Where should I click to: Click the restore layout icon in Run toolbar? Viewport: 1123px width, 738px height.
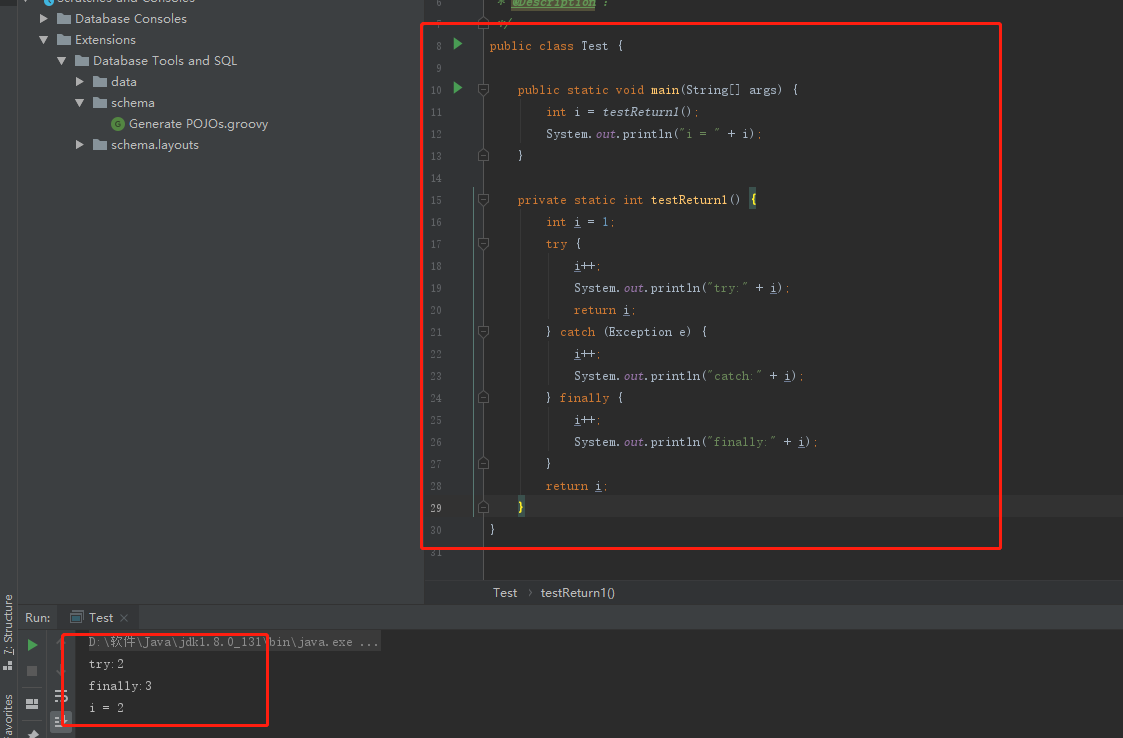point(32,704)
